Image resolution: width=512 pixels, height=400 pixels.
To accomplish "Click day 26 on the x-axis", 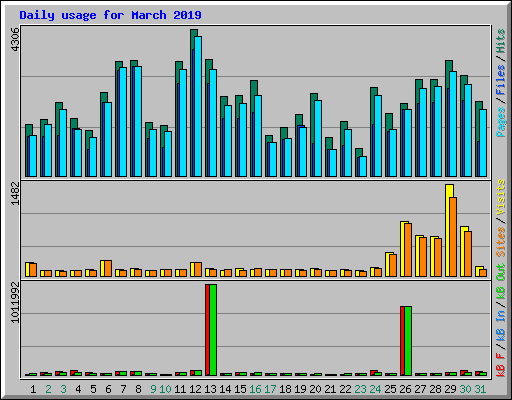I will [405, 389].
